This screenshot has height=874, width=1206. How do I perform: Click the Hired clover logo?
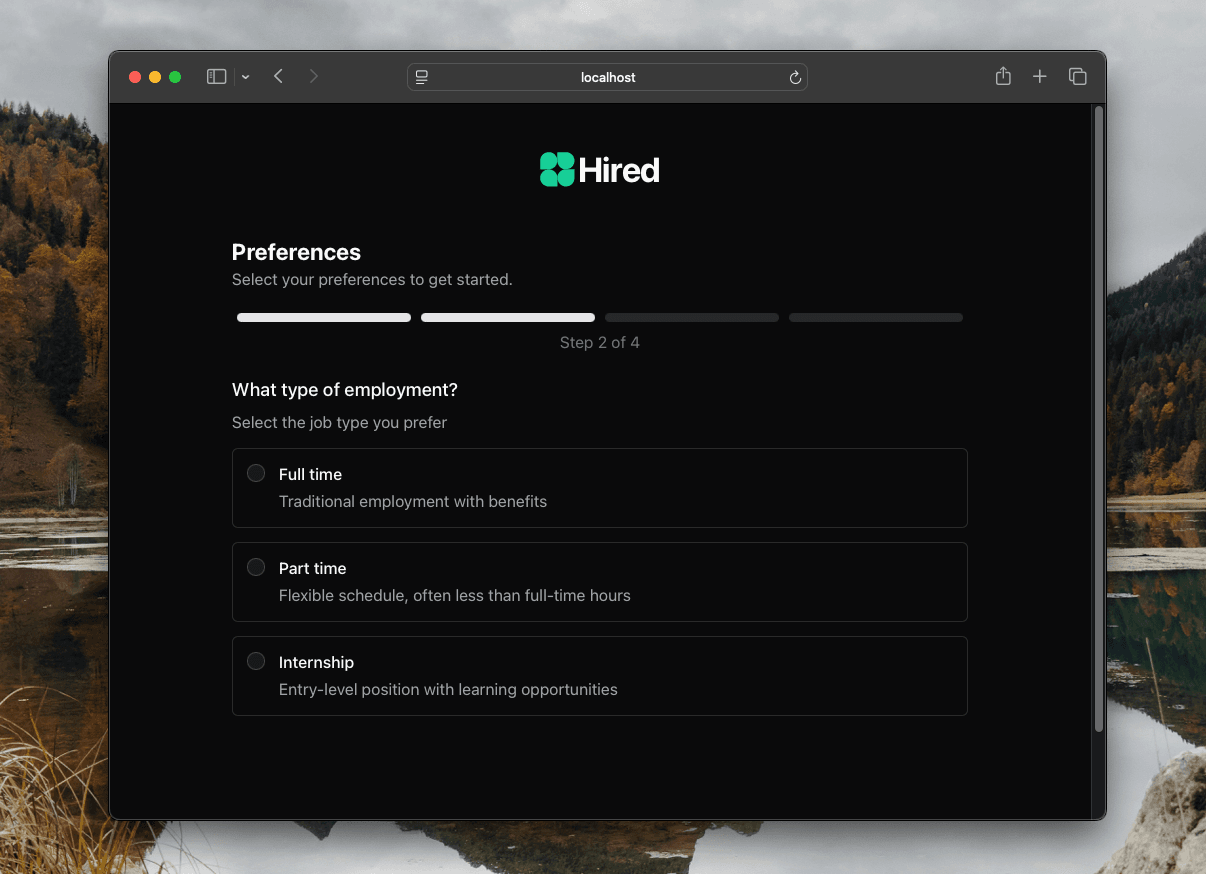click(x=556, y=169)
